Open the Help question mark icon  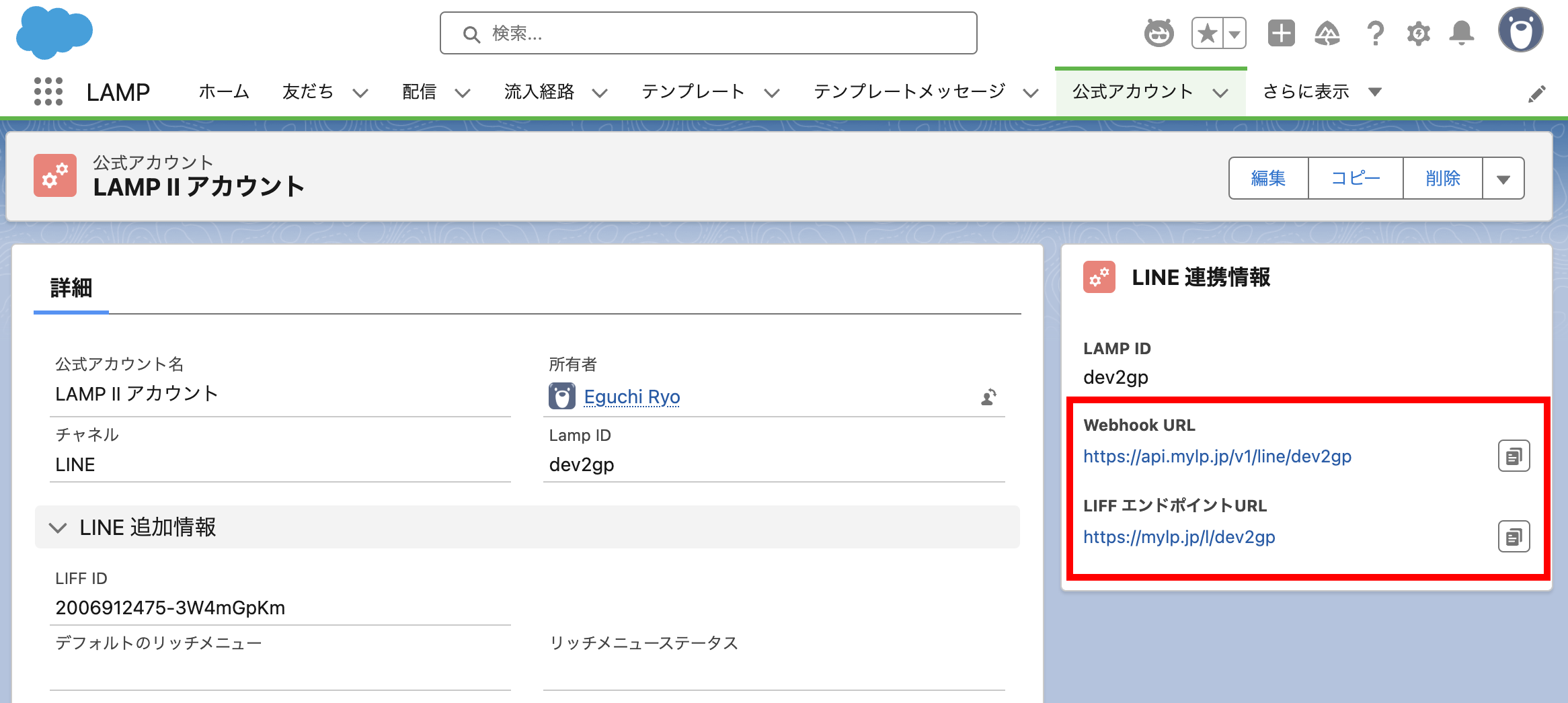pyautogui.click(x=1375, y=33)
